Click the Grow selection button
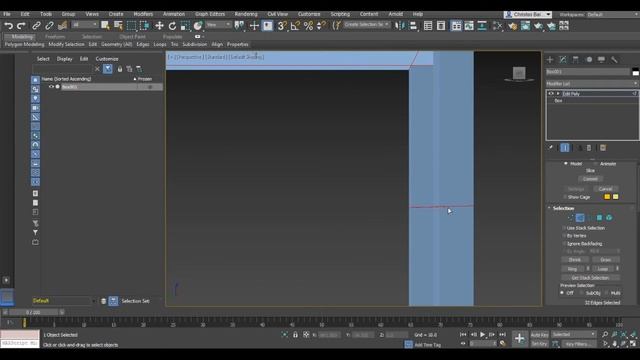This screenshot has height=360, width=640. [x=606, y=260]
